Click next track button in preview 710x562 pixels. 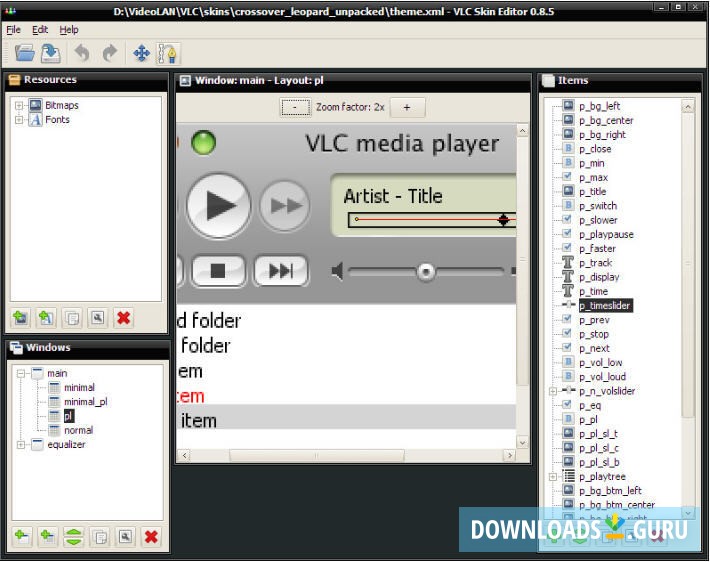[281, 271]
